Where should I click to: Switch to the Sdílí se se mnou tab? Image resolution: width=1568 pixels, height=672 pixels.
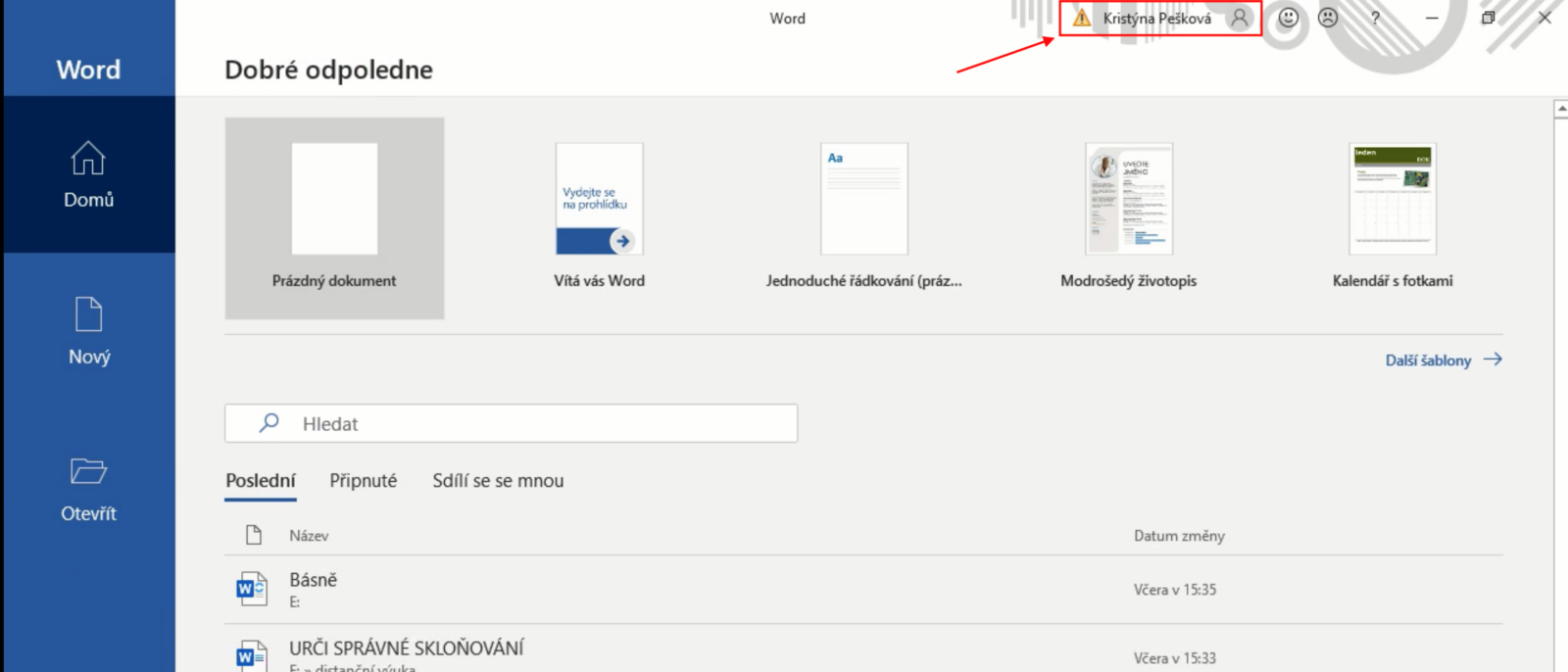click(x=498, y=481)
